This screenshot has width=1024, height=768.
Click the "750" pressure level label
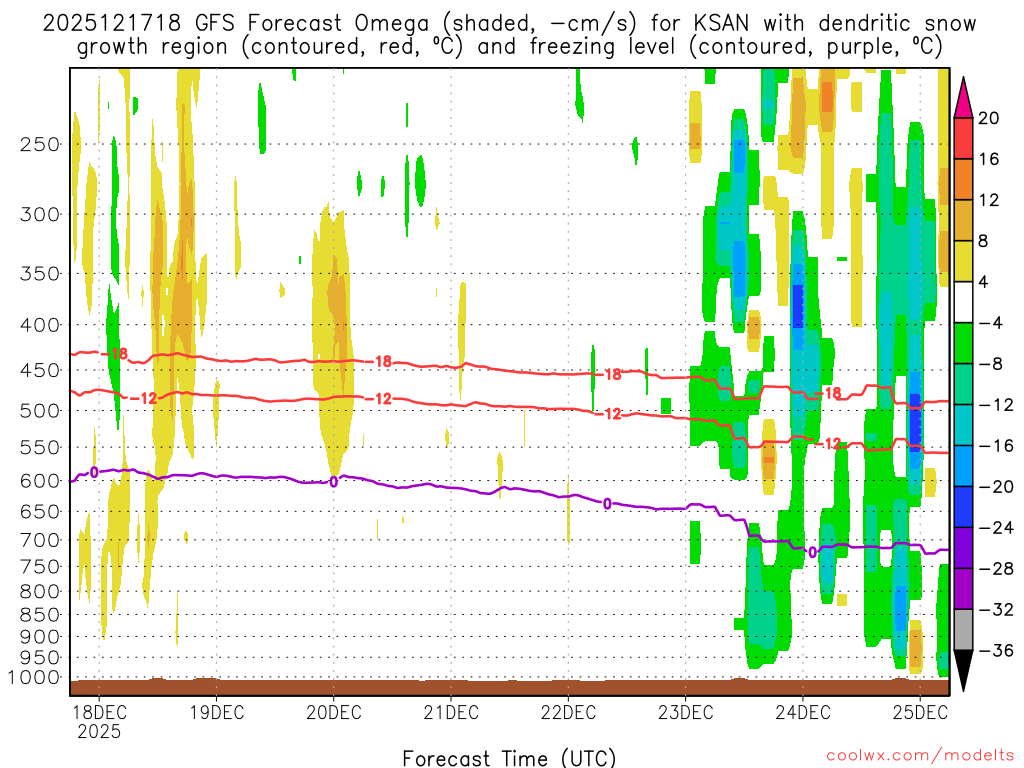click(x=40, y=566)
